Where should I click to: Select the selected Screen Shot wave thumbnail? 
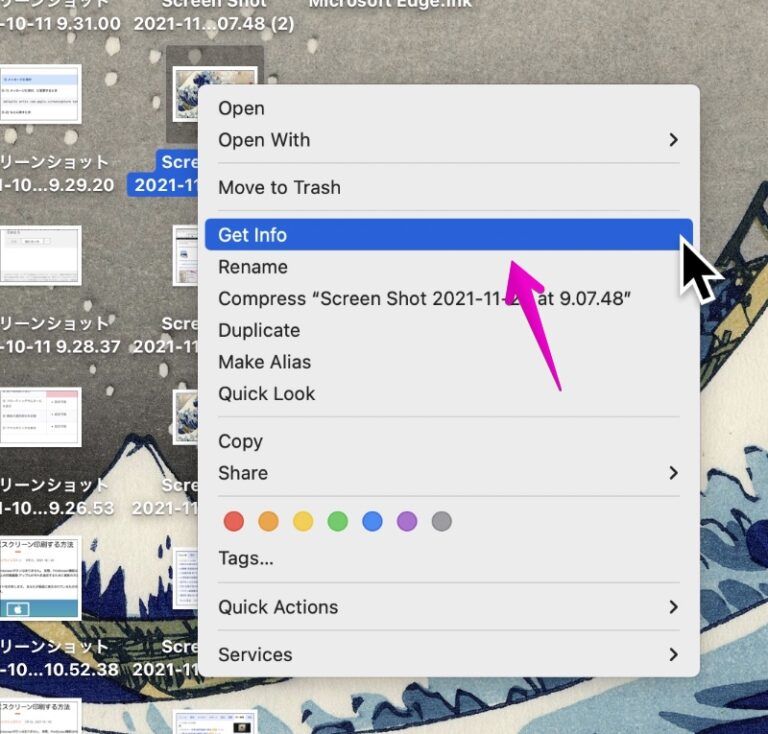point(187,96)
